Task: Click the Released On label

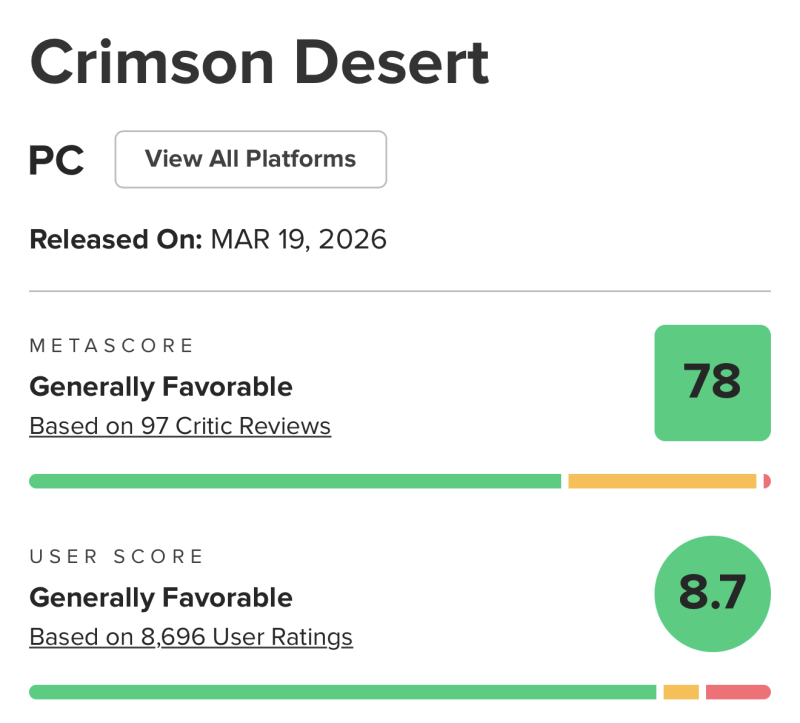Action: pyautogui.click(x=116, y=240)
